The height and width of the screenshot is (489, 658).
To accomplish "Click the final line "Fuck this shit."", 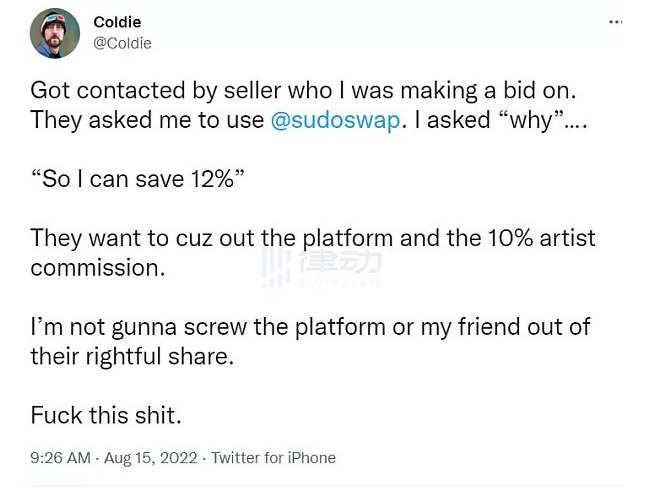I will pos(106,415).
